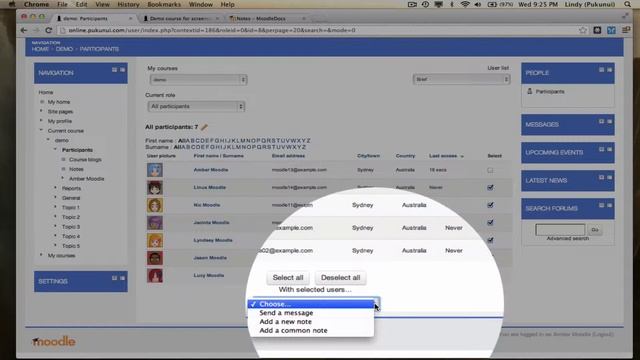Dock the Messages block icon
Screen dimensions: 640x360
coord(609,122)
